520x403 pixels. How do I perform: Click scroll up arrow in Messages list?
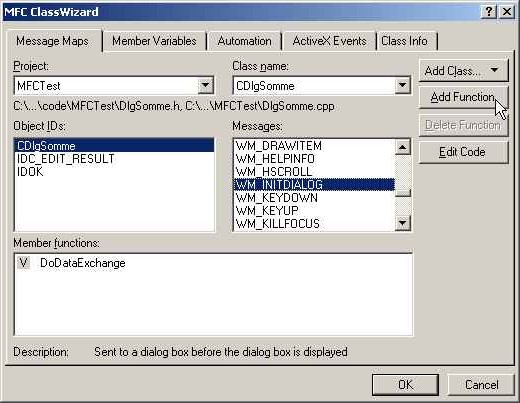tap(403, 147)
